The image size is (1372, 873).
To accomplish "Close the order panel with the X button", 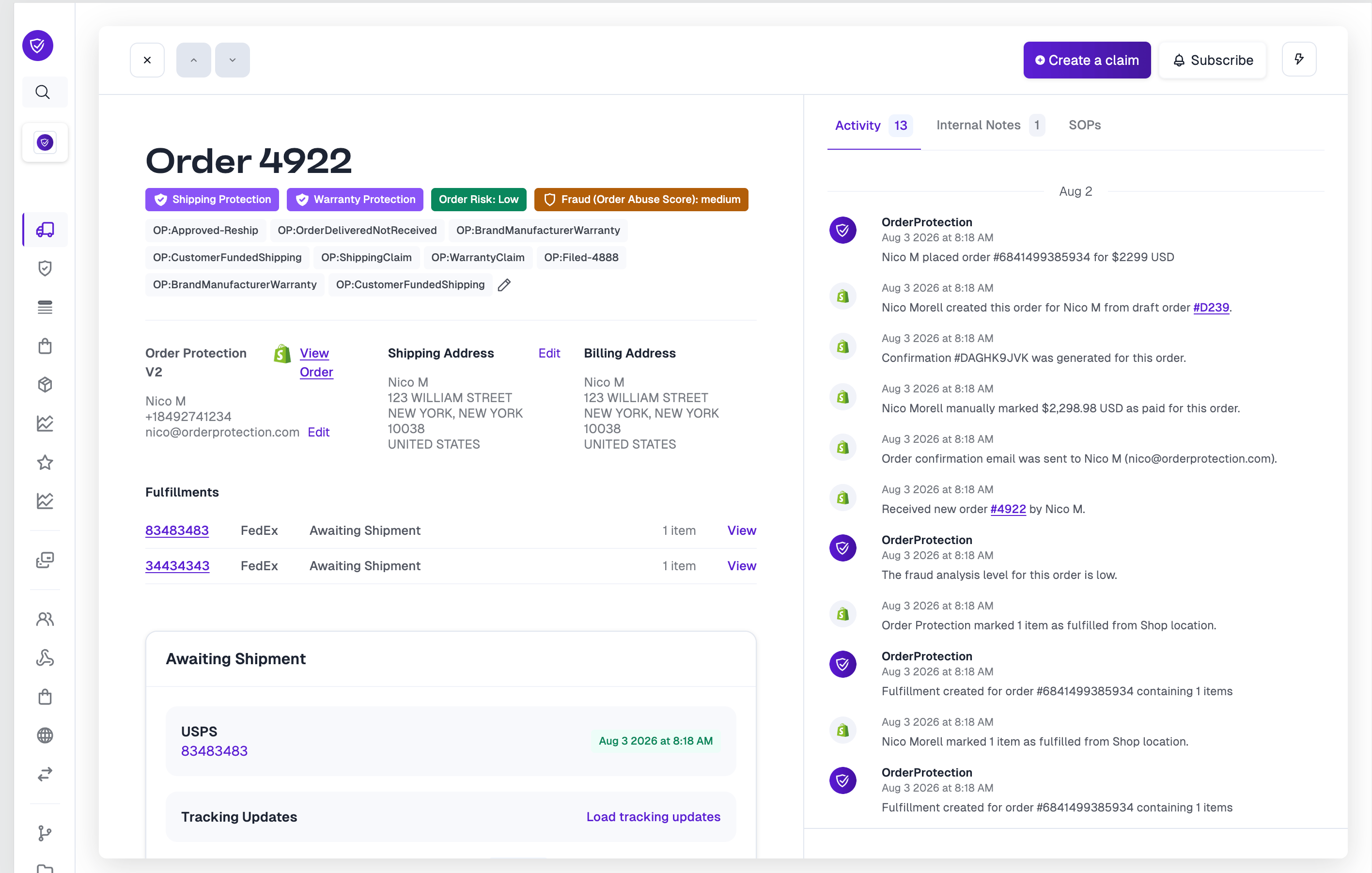I will tap(147, 60).
